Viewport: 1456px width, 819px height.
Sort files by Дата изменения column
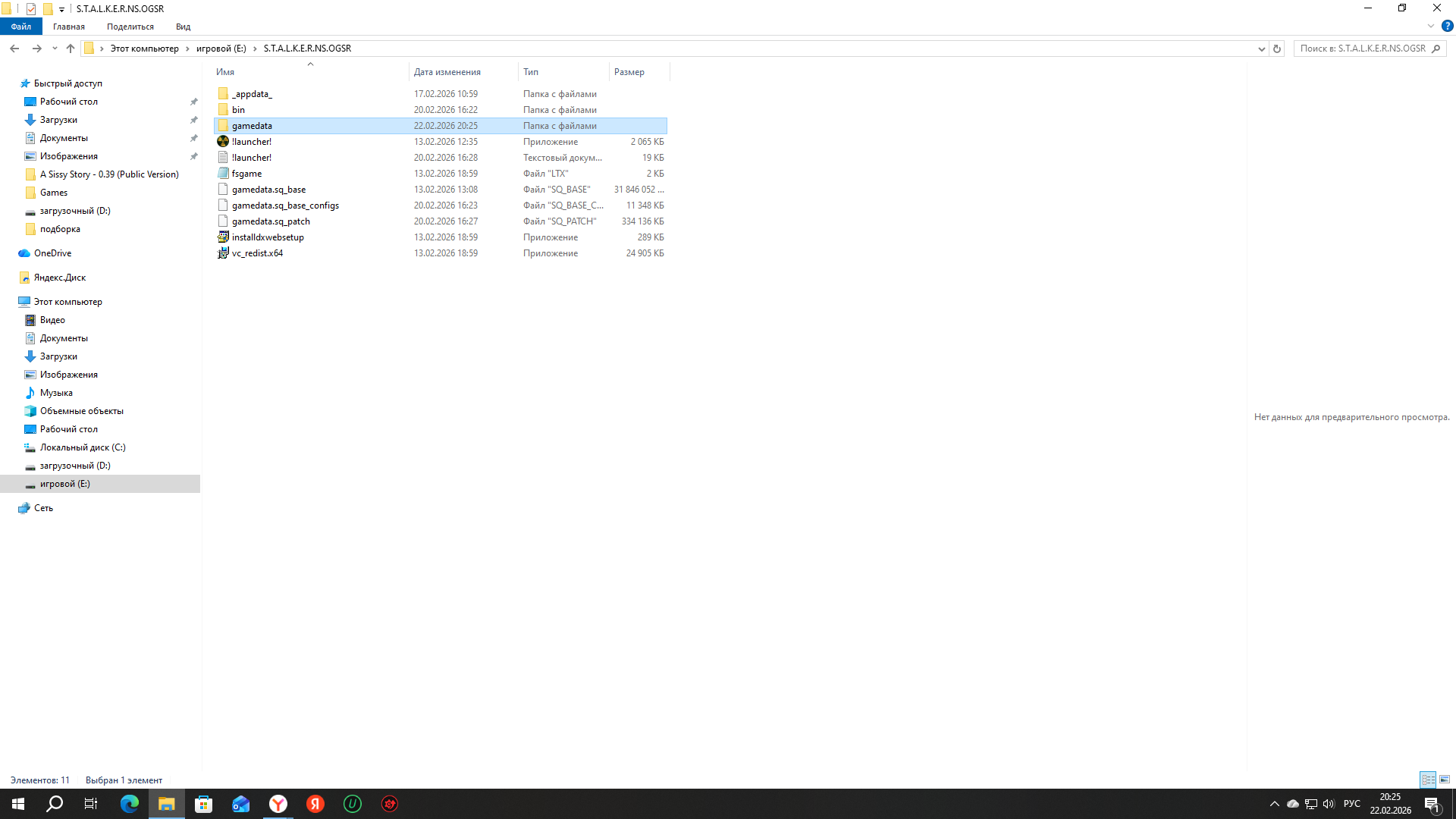click(x=447, y=72)
